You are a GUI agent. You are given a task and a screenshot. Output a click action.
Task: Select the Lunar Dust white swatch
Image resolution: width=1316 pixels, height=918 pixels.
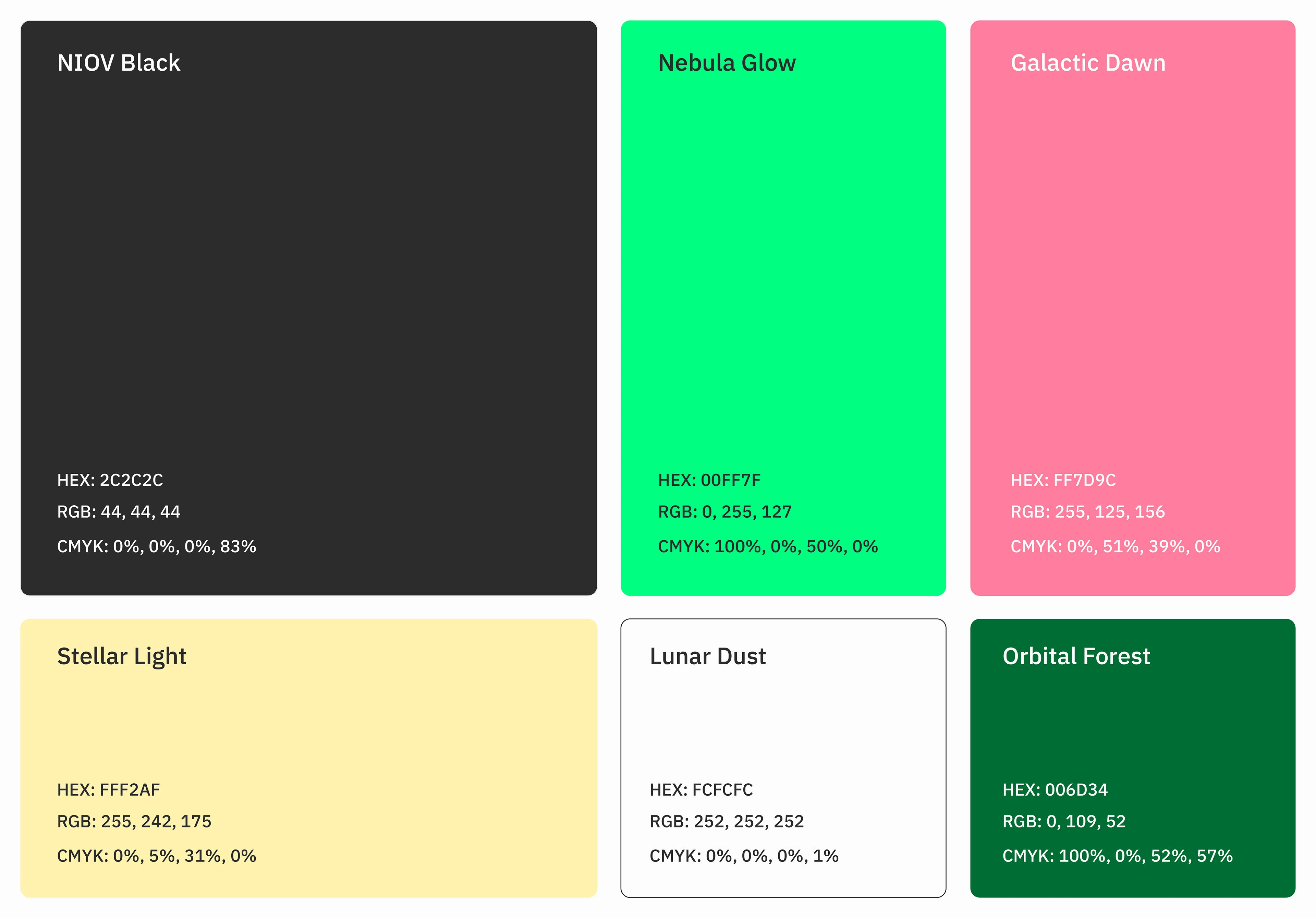pos(783,723)
